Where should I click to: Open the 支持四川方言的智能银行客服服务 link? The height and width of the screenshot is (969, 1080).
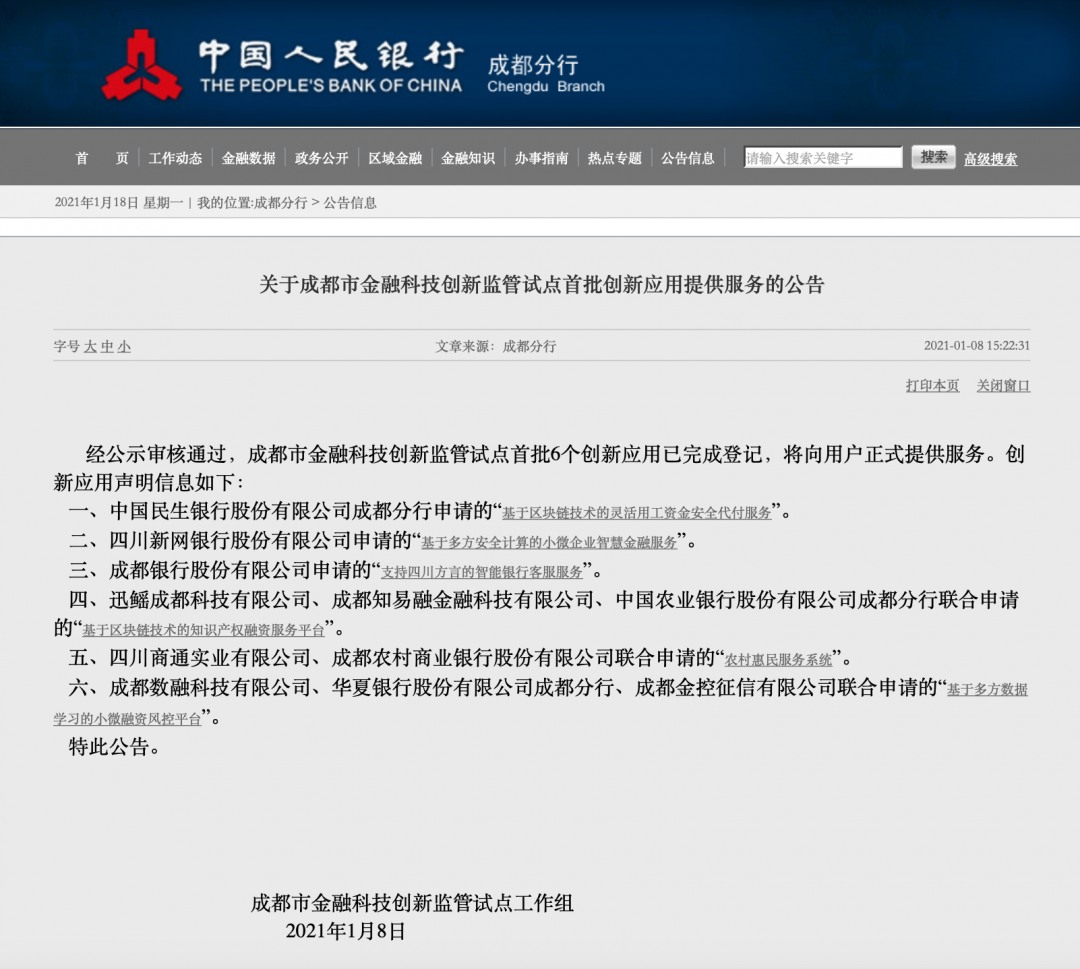[482, 573]
